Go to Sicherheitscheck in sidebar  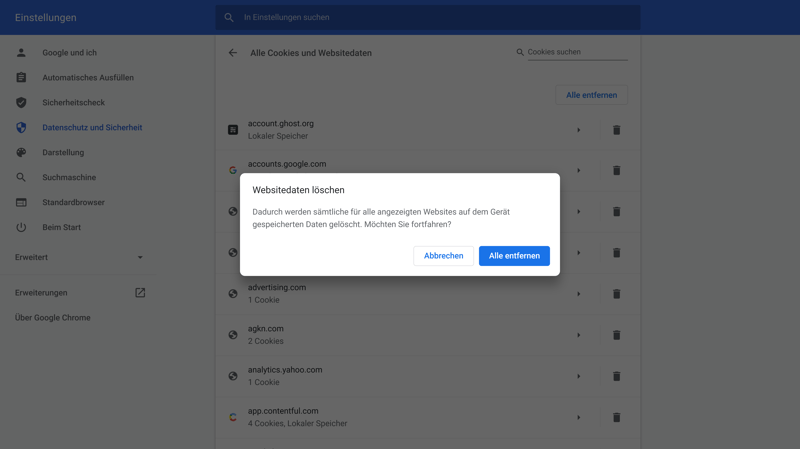pos(73,103)
